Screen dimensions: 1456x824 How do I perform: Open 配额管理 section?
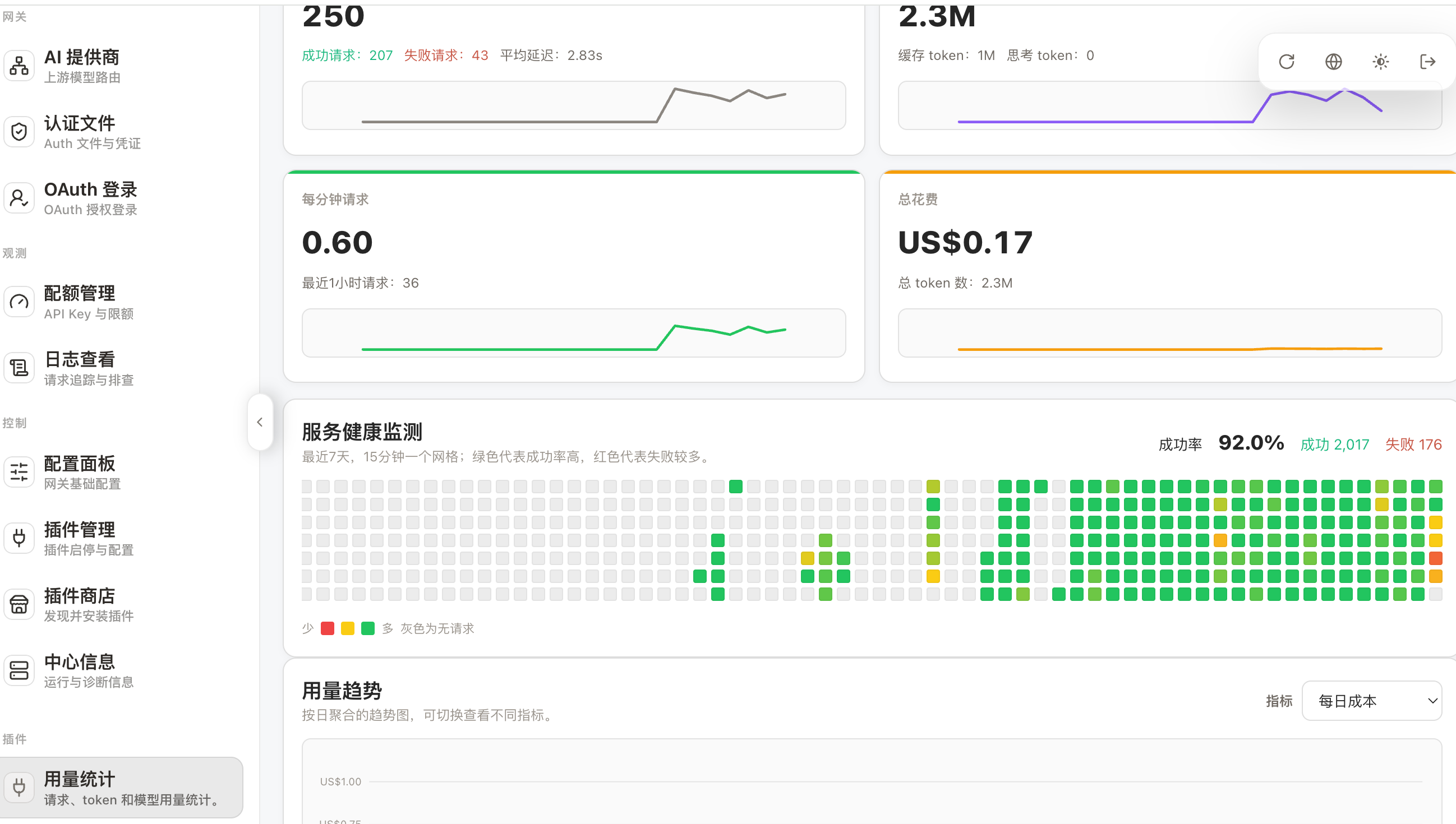[122, 302]
